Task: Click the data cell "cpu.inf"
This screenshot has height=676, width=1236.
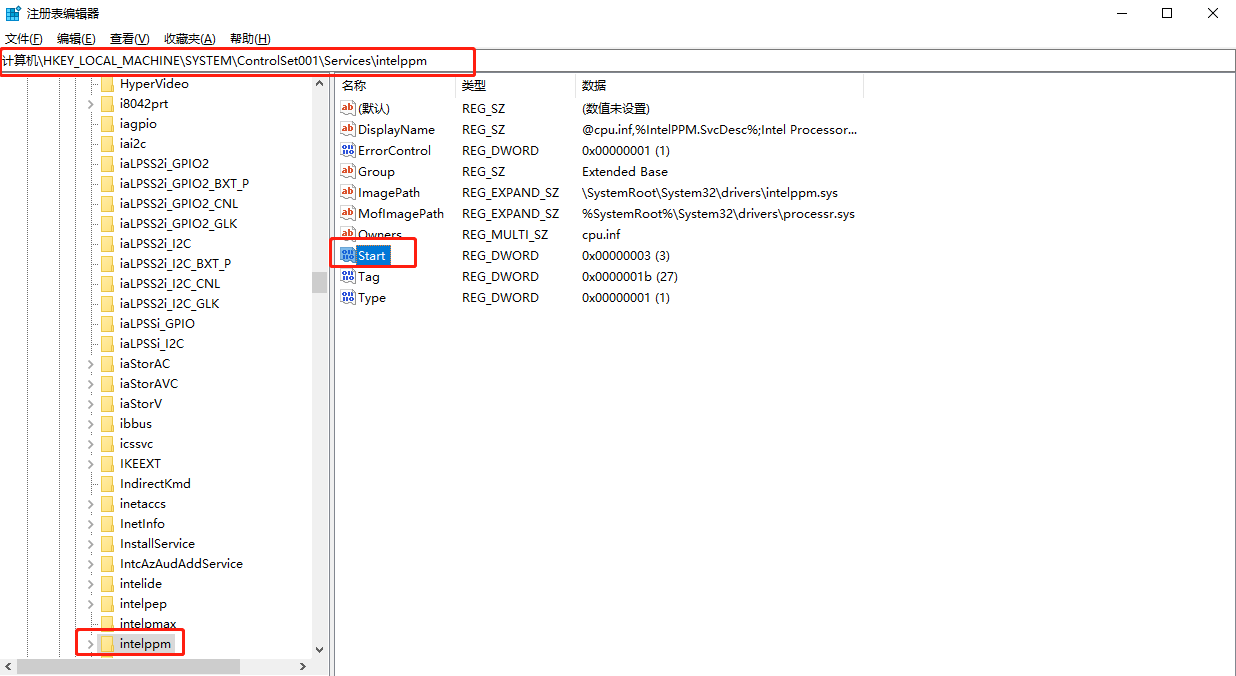Action: (601, 235)
